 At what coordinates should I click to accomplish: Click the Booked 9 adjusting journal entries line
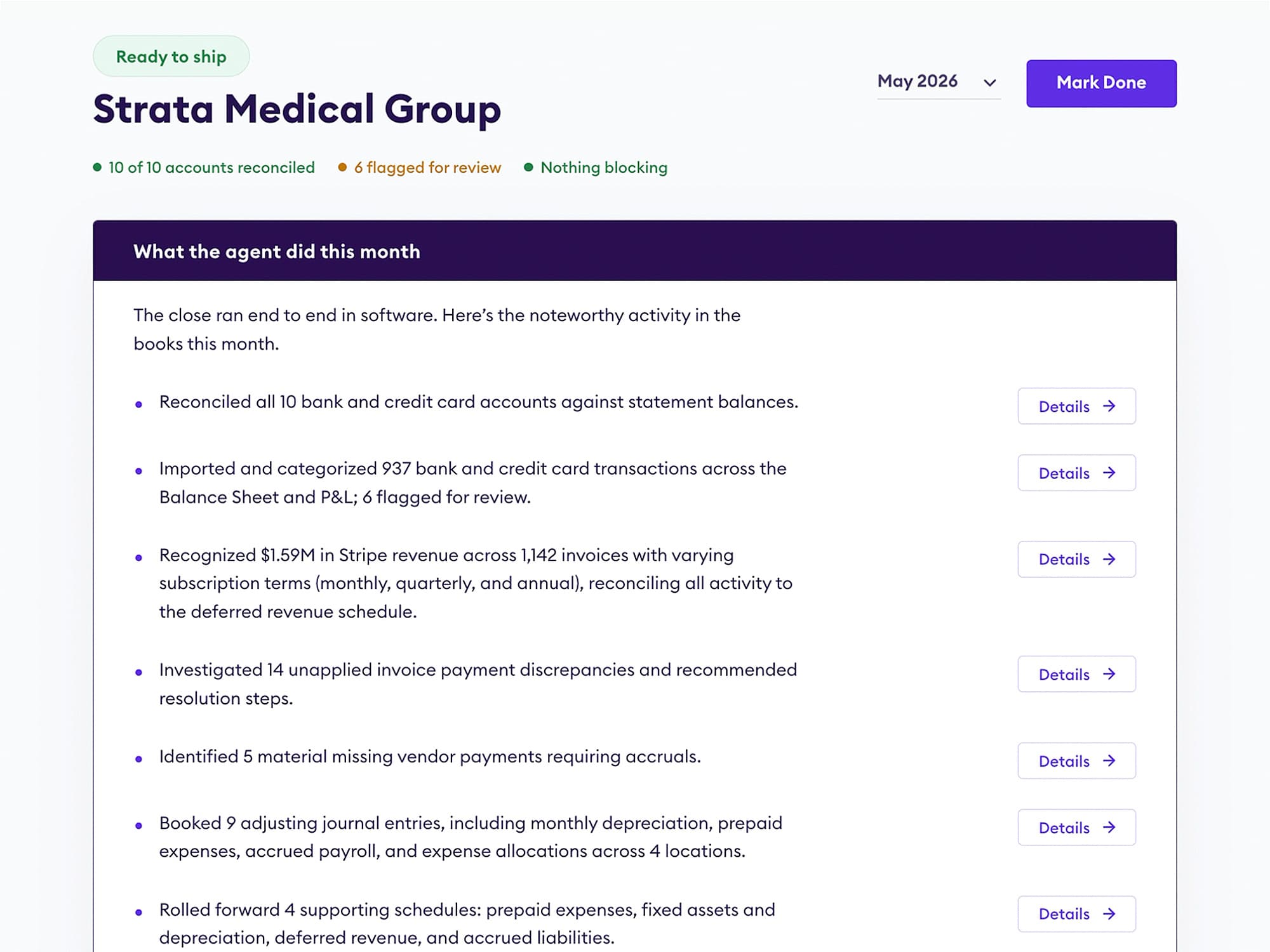pos(471,837)
